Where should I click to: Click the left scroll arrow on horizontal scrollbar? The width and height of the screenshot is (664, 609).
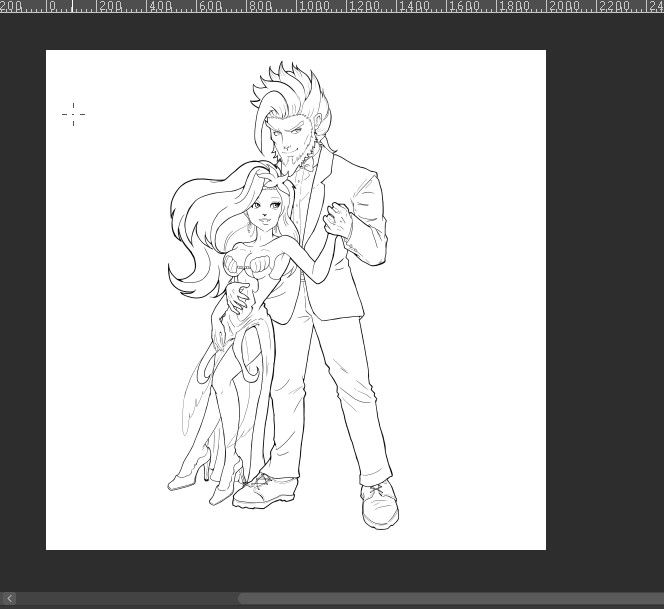[9, 599]
